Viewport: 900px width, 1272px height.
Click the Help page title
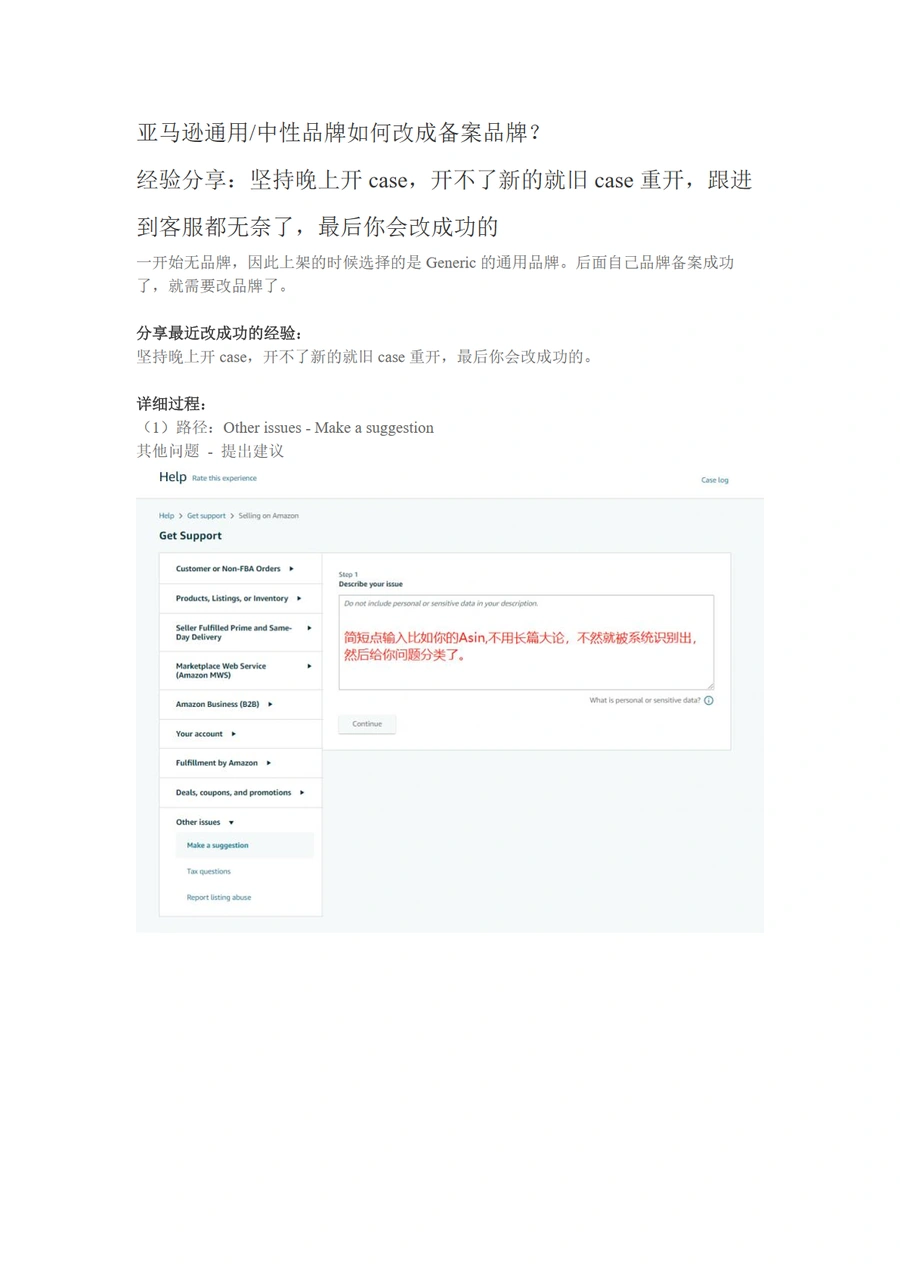click(x=172, y=477)
